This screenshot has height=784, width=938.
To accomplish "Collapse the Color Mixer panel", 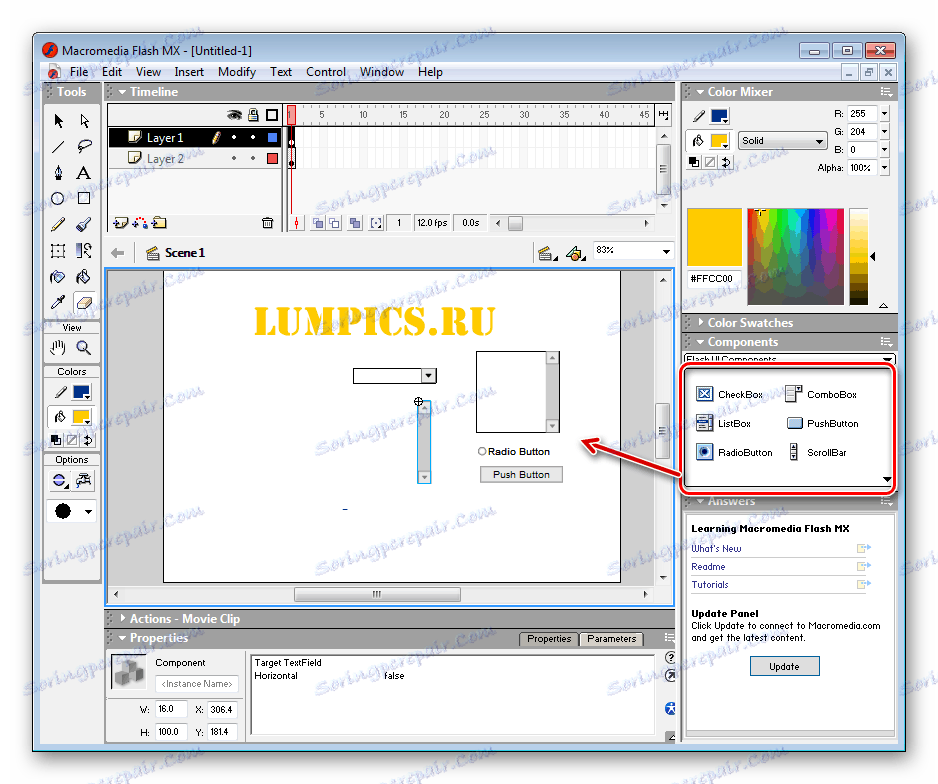I will click(700, 92).
